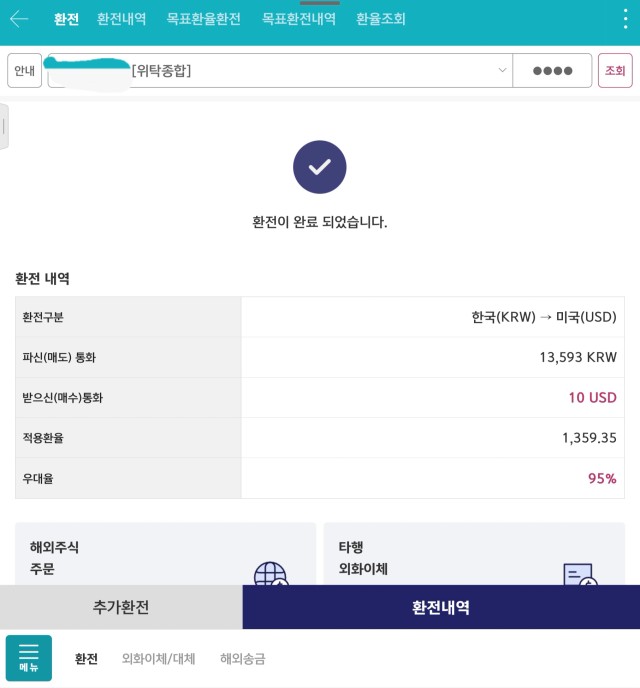Screen dimensions: 640x688
Task: Select 외화이체/대체 in the bottom navigation
Action: point(158,659)
